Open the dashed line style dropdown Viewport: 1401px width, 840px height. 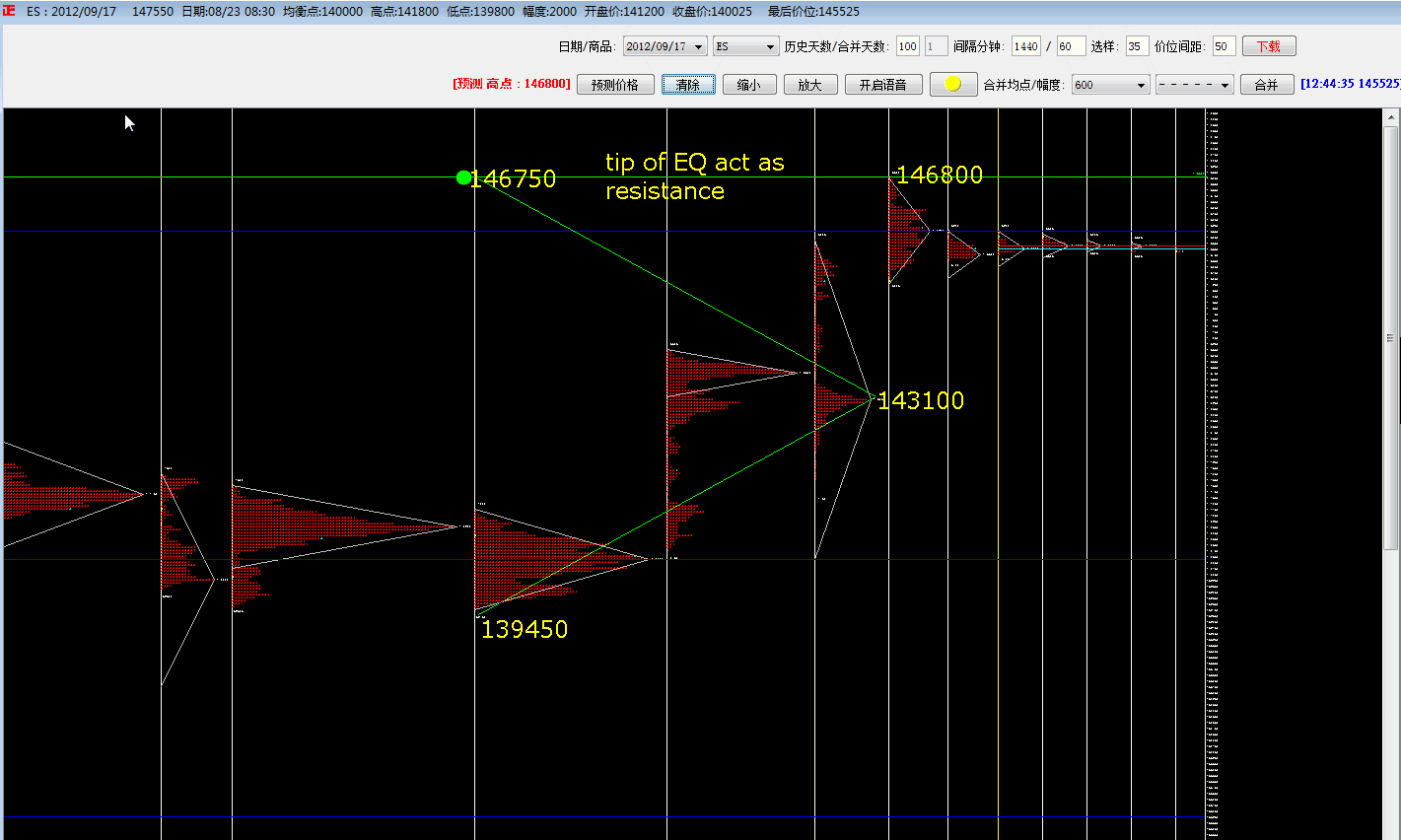click(1195, 85)
